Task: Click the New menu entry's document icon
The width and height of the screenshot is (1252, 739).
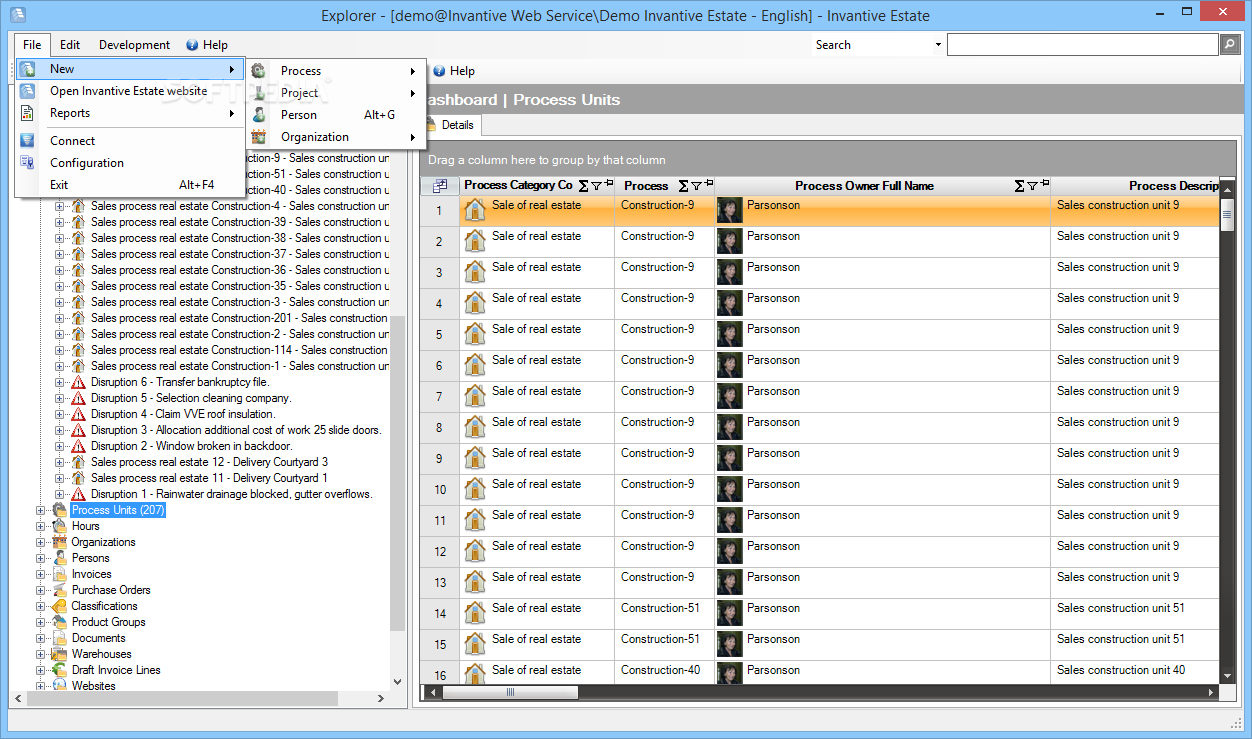Action: 27,69
